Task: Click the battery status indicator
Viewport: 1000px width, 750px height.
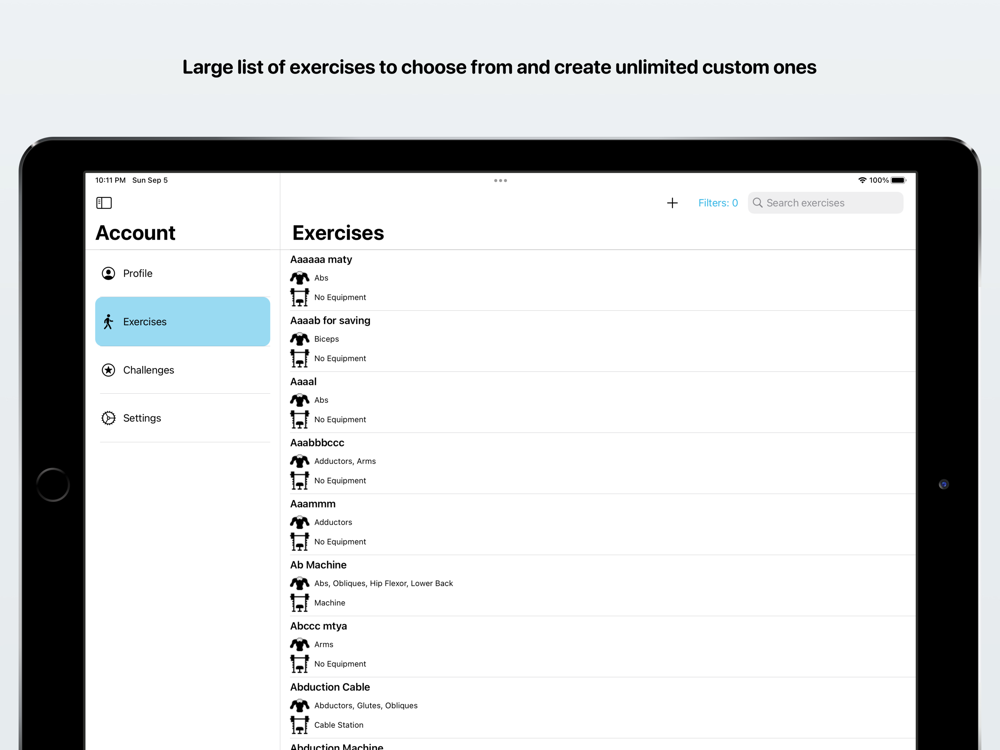Action: click(x=898, y=181)
